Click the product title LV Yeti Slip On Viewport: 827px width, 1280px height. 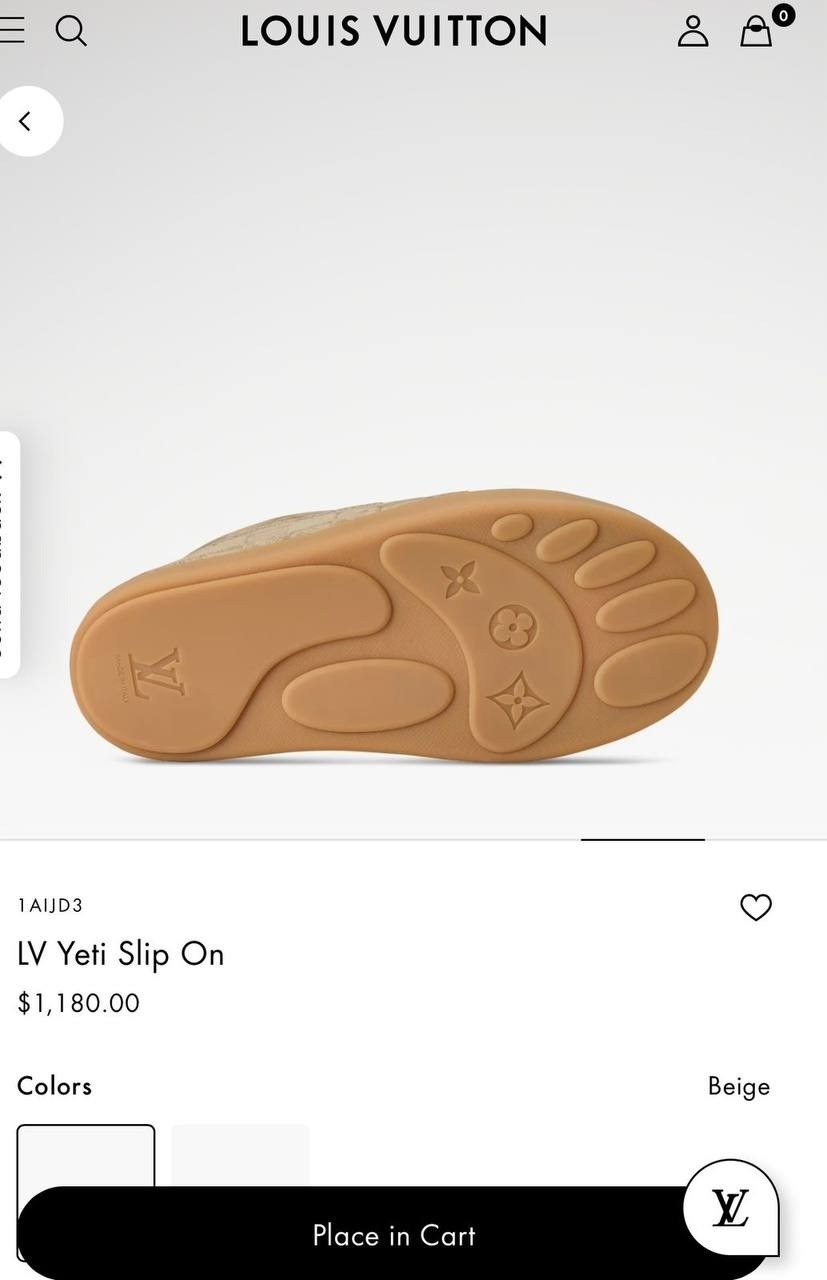coord(122,954)
